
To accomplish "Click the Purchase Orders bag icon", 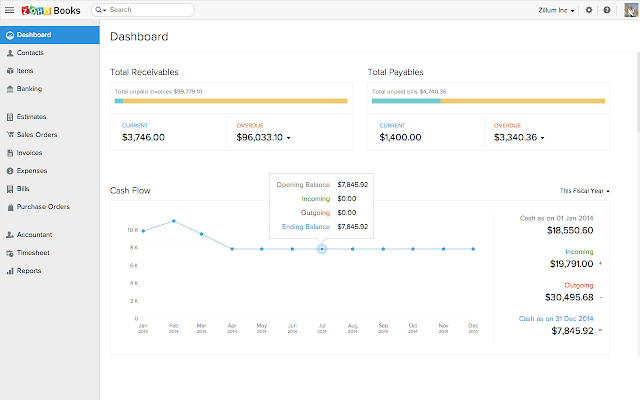I will click(10, 207).
